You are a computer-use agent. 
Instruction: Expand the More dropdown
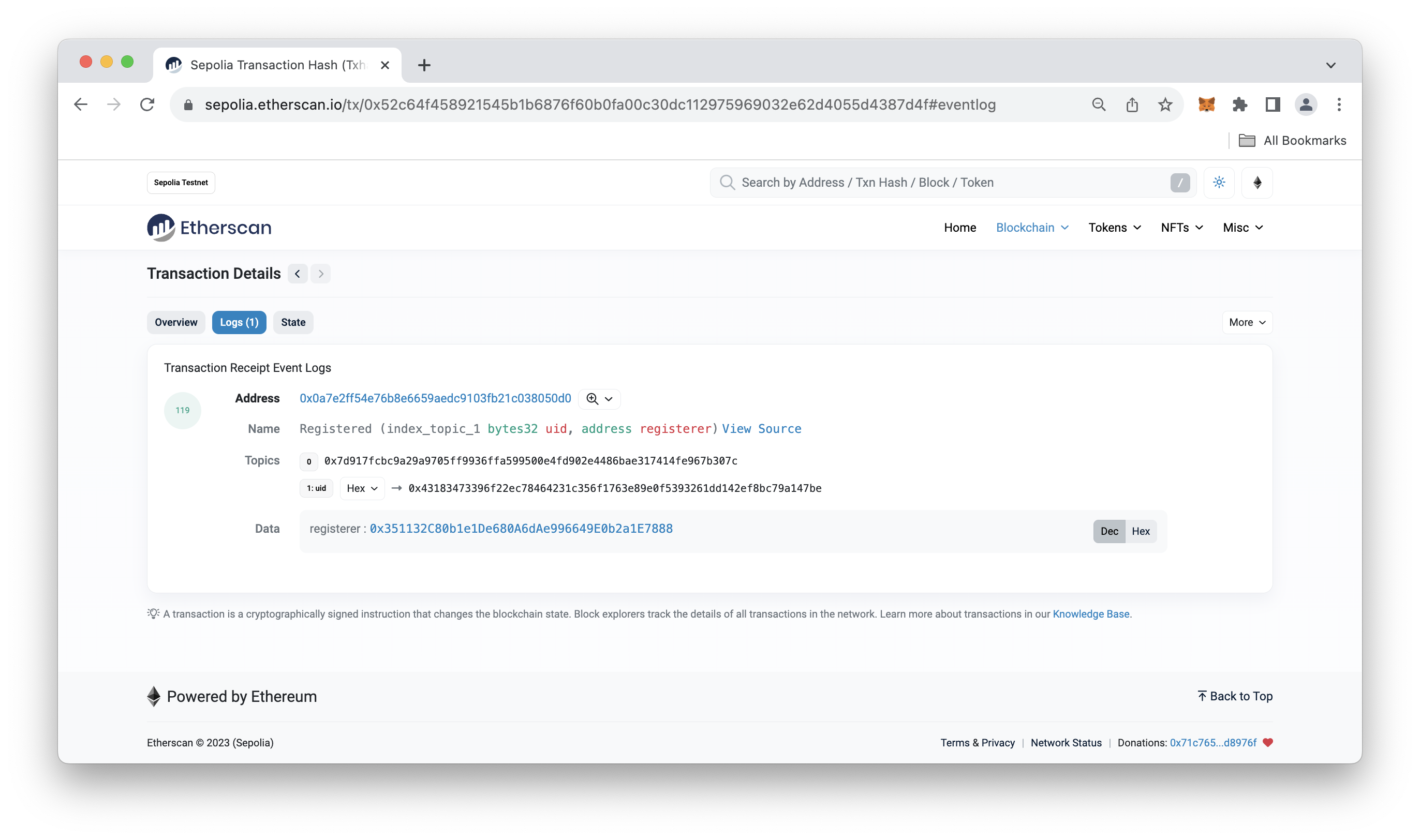tap(1247, 322)
